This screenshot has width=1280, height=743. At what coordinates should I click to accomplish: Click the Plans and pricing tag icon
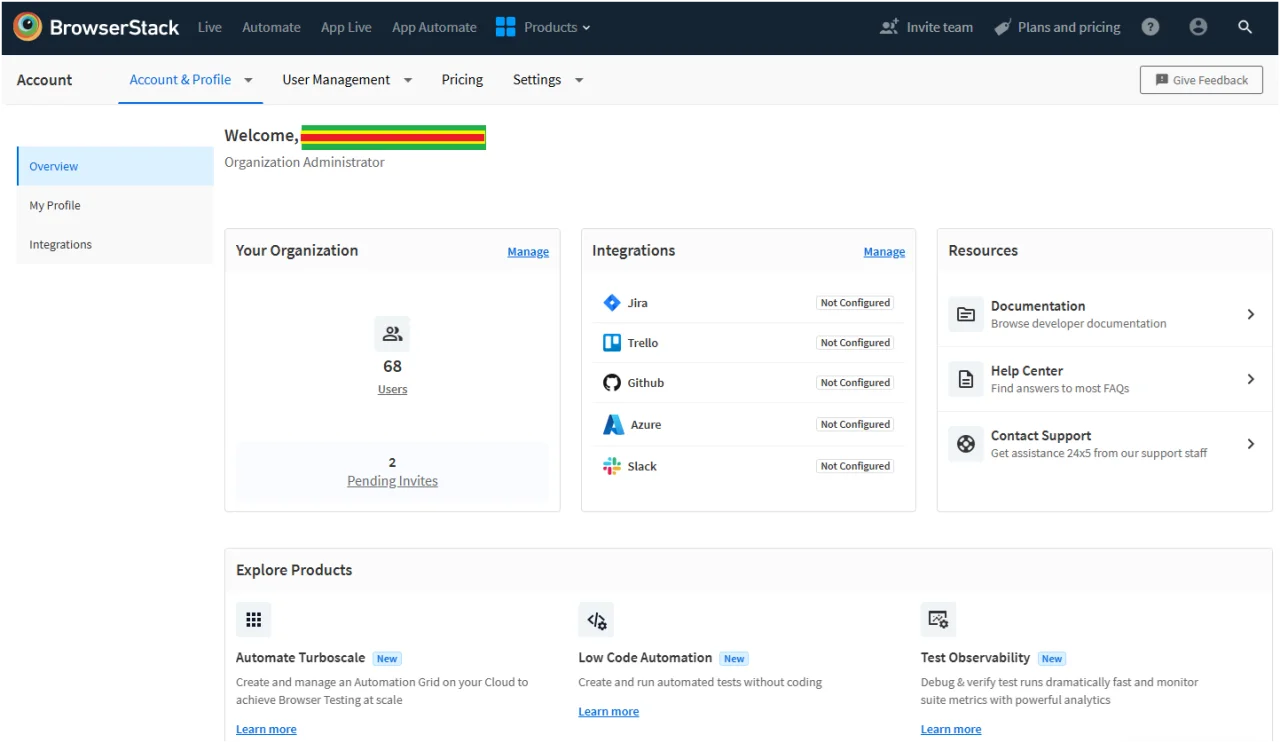point(1003,28)
